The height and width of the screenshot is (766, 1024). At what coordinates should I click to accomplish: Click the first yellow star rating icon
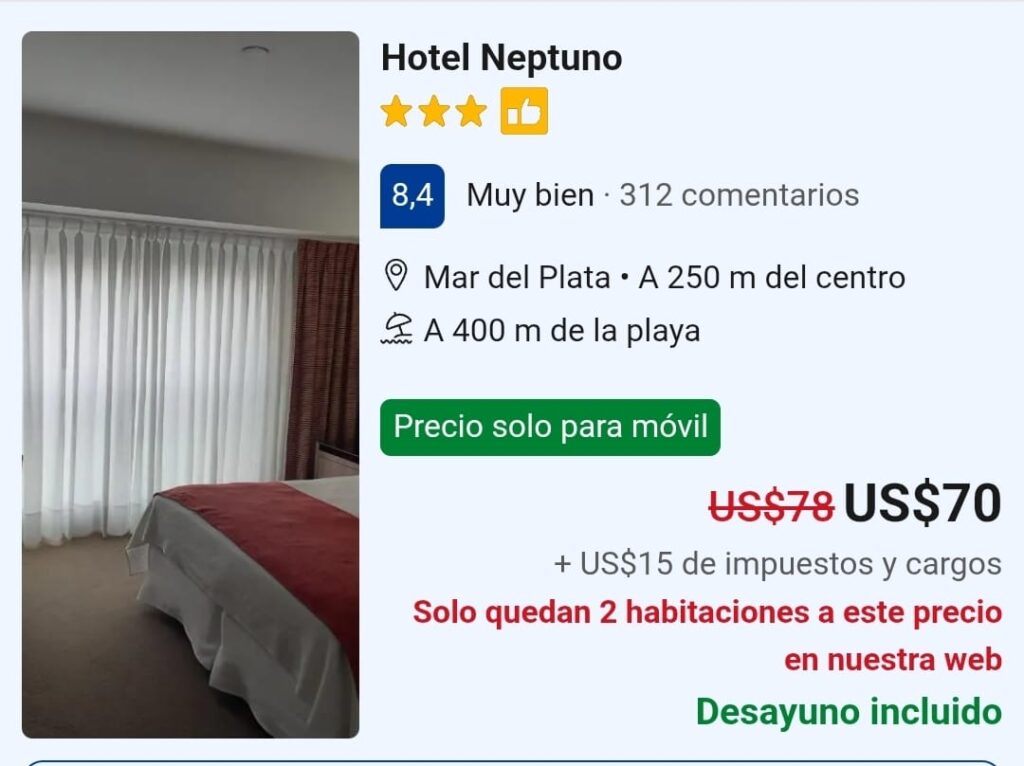point(396,111)
